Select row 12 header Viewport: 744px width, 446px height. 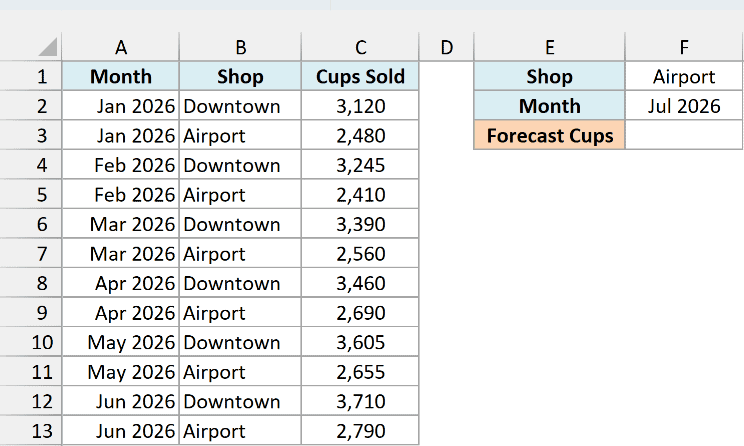(31, 401)
